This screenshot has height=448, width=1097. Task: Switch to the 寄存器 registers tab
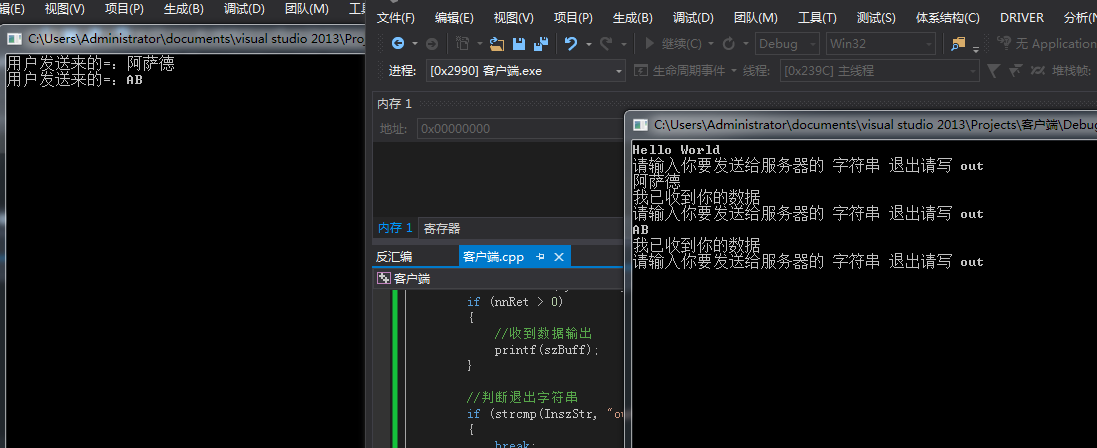click(x=442, y=228)
